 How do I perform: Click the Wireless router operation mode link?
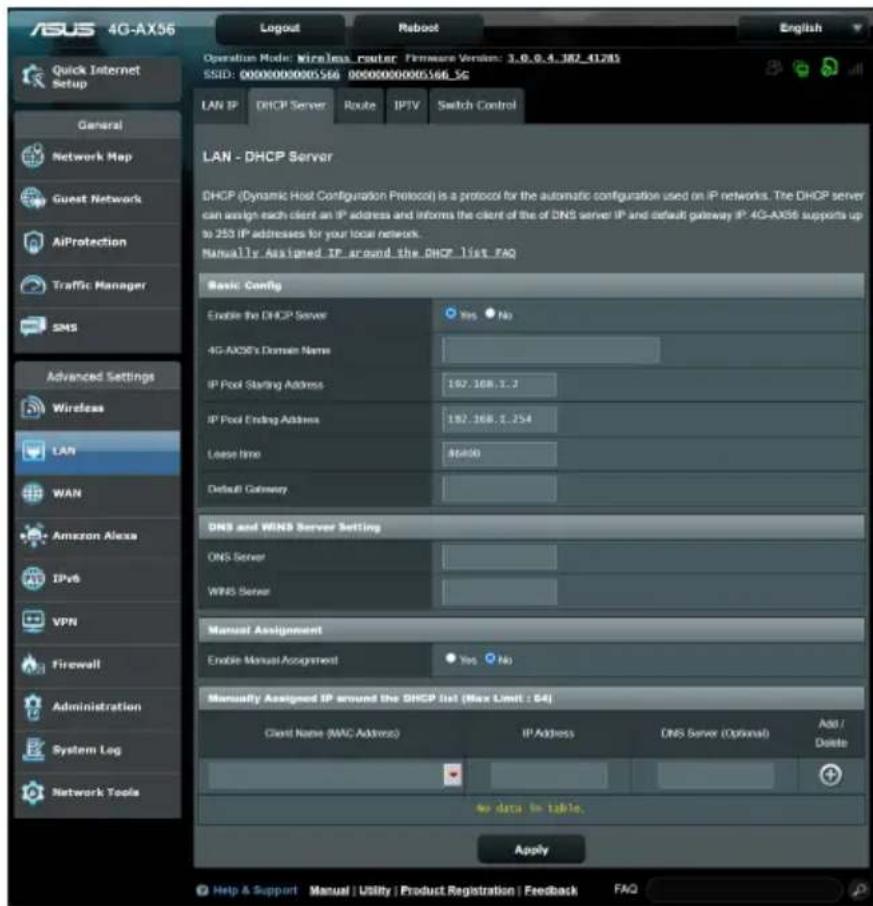347,58
